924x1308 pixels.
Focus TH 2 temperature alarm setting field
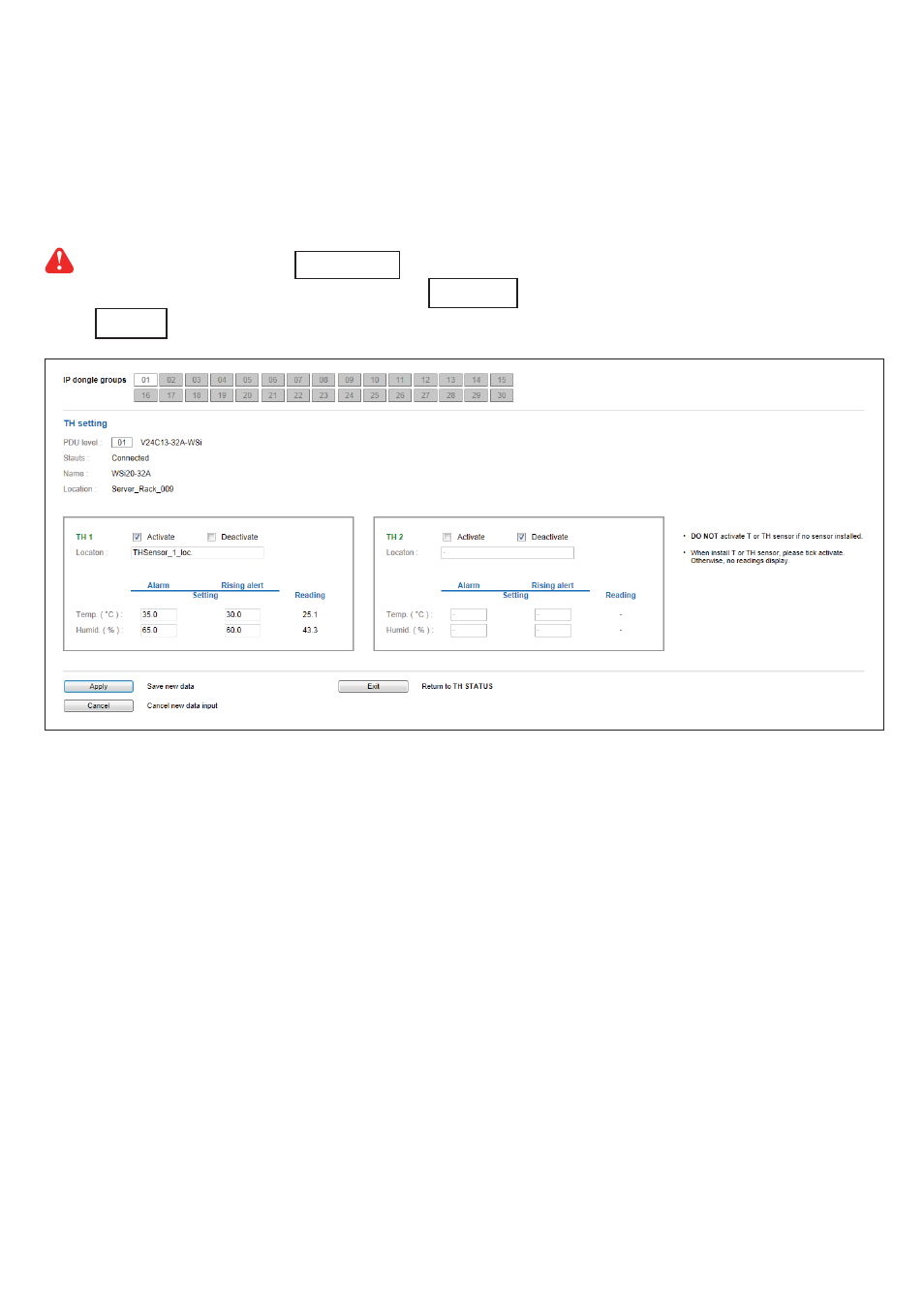(x=469, y=614)
